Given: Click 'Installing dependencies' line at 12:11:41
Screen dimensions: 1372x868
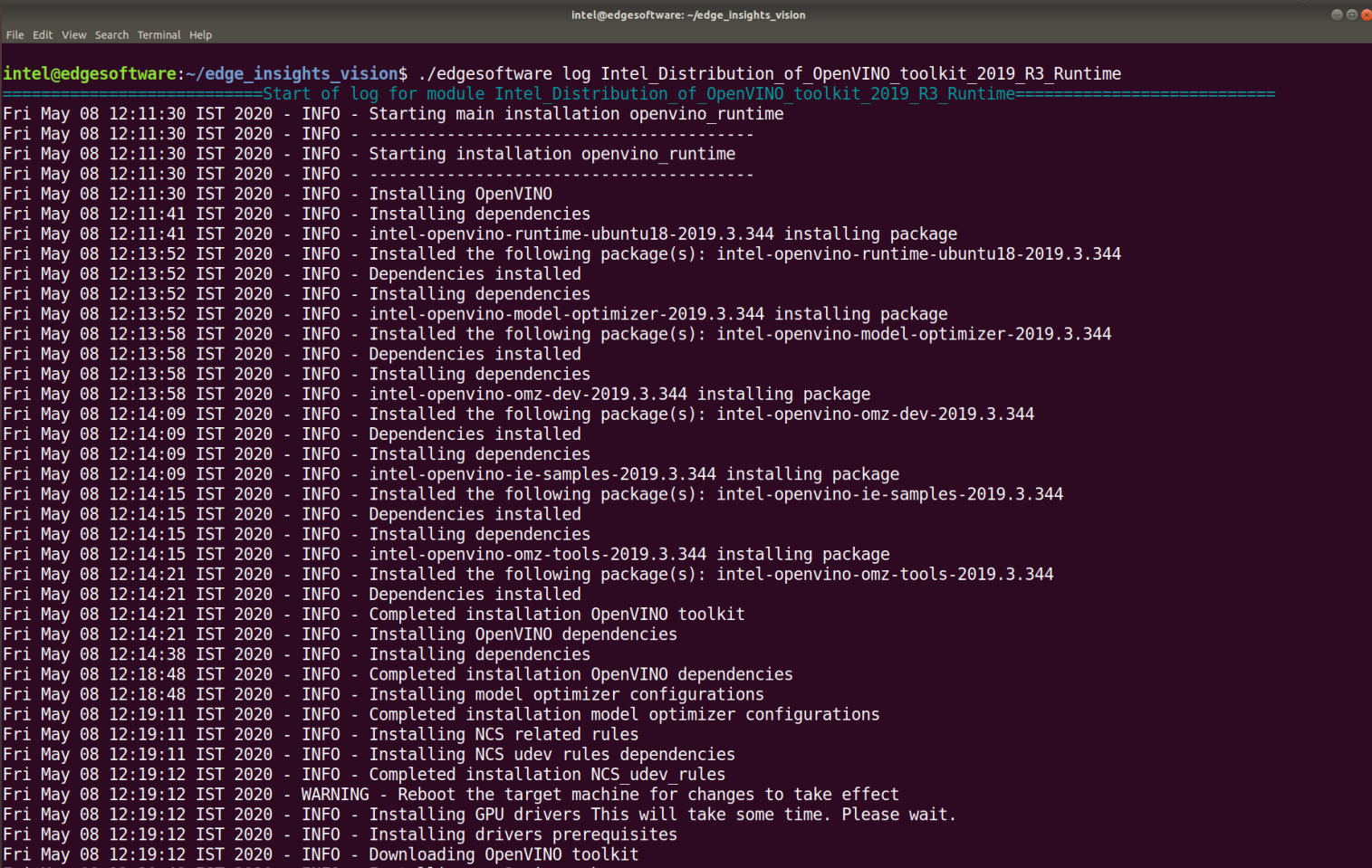Looking at the screenshot, I should pos(297,213).
